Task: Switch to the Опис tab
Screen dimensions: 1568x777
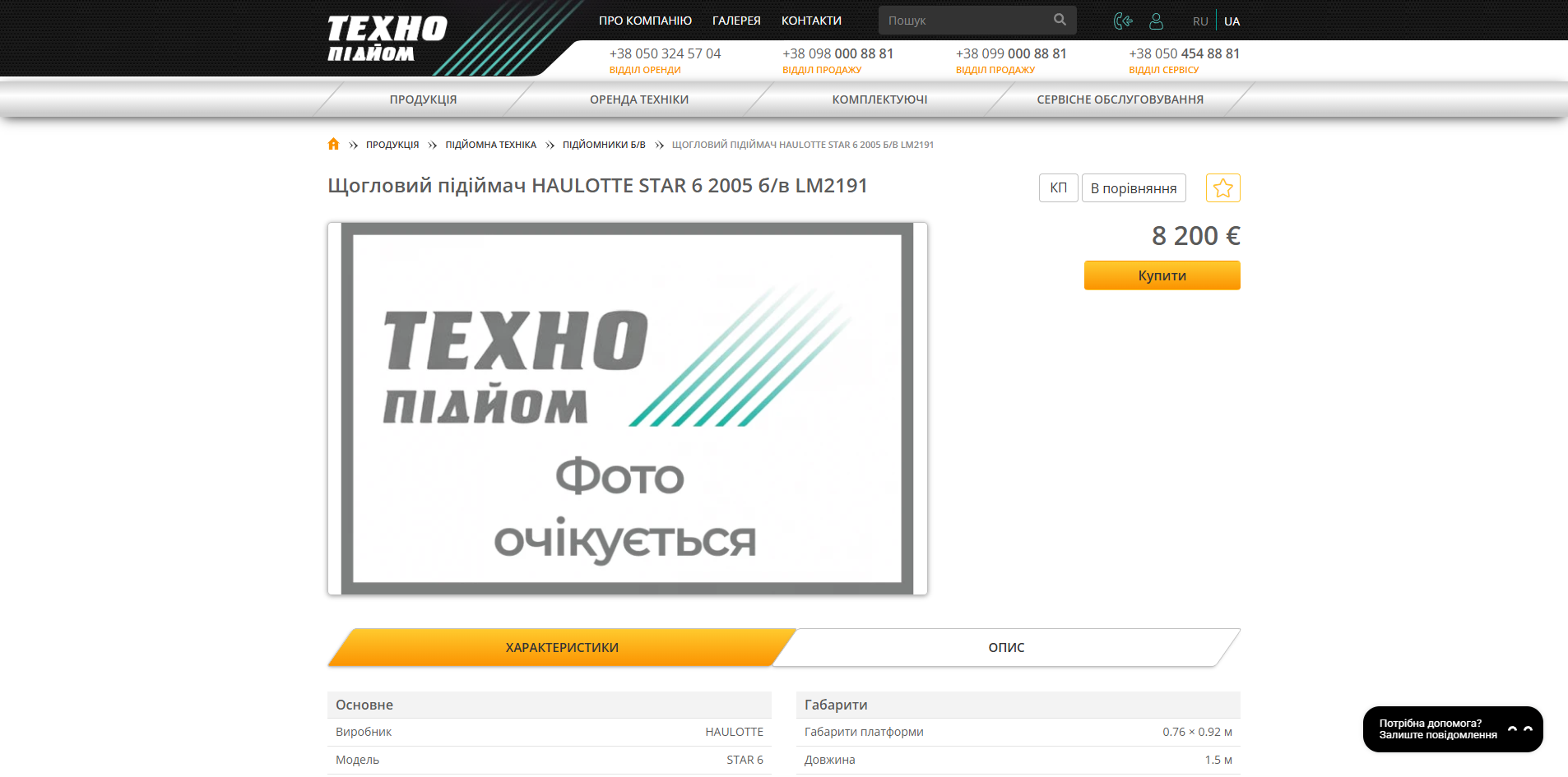Action: click(1006, 648)
